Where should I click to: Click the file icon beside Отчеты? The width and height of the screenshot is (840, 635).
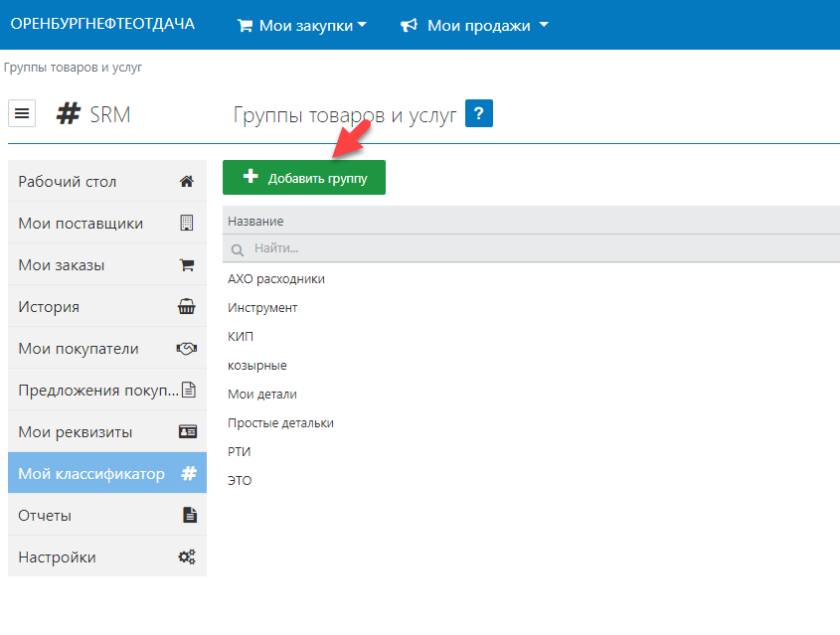[188, 515]
